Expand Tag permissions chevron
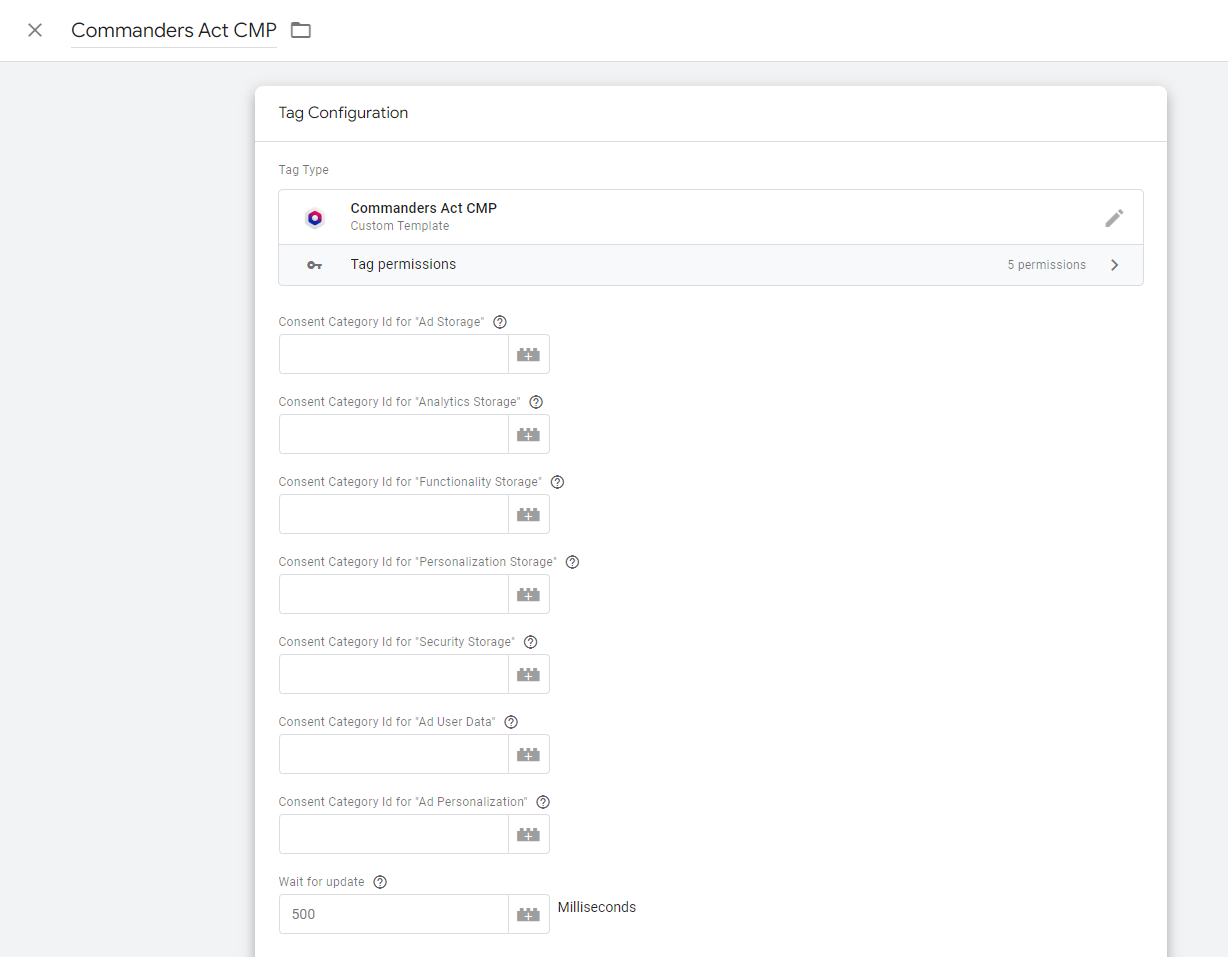This screenshot has height=957, width=1228. pos(1114,265)
